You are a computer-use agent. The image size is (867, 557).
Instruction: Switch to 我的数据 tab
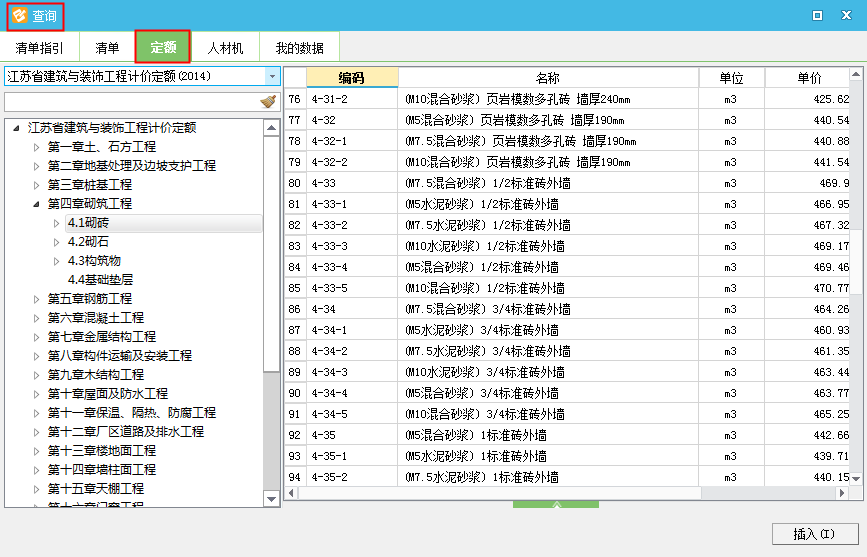(299, 47)
